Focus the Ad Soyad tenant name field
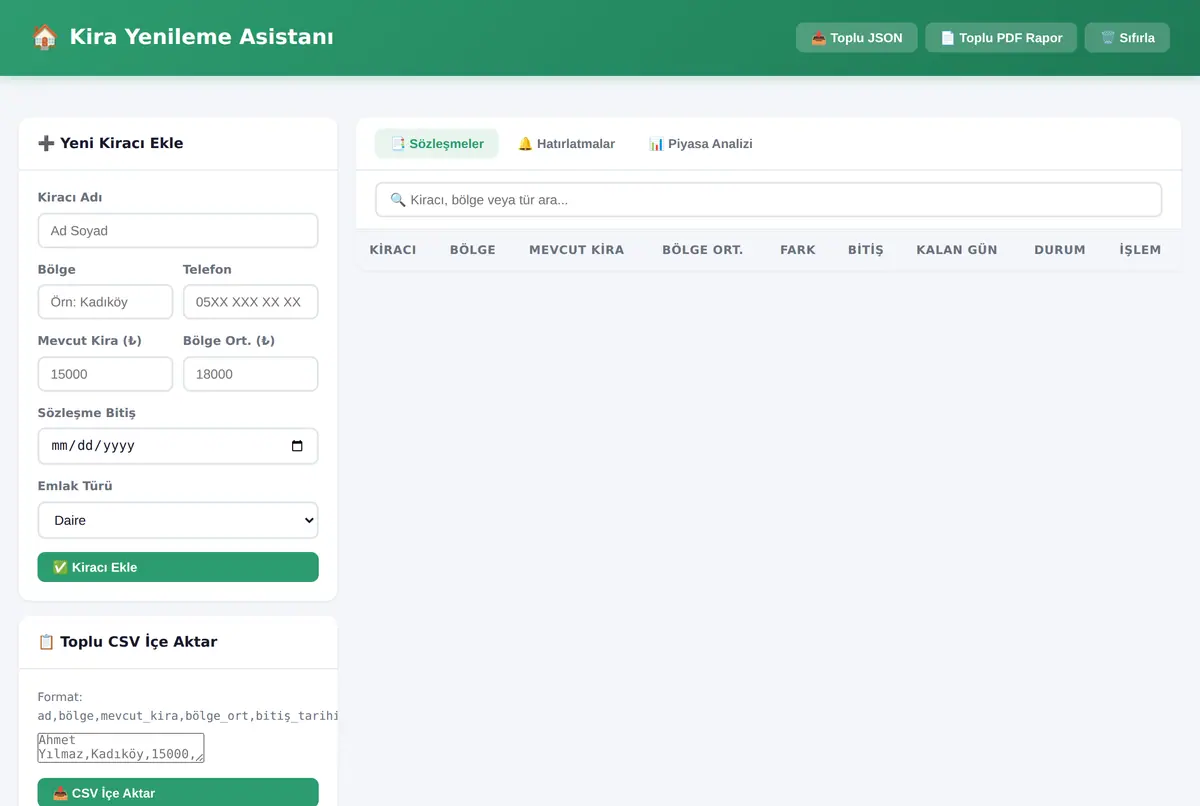Image resolution: width=1200 pixels, height=806 pixels. (178, 230)
